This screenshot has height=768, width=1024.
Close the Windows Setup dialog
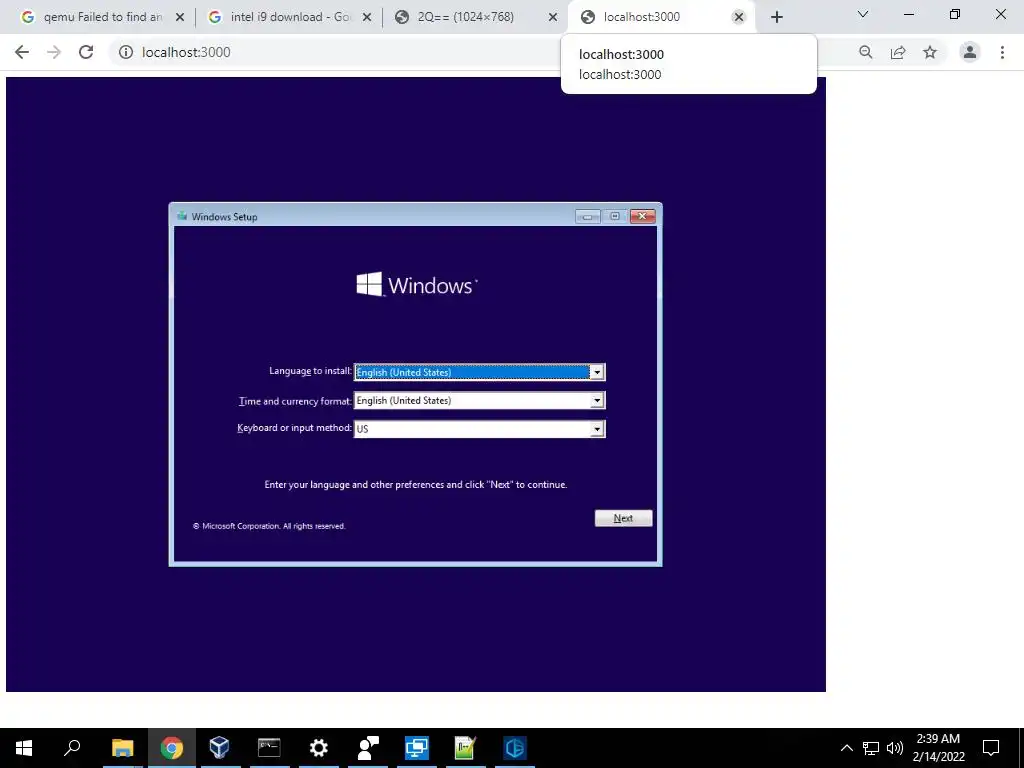click(x=643, y=216)
